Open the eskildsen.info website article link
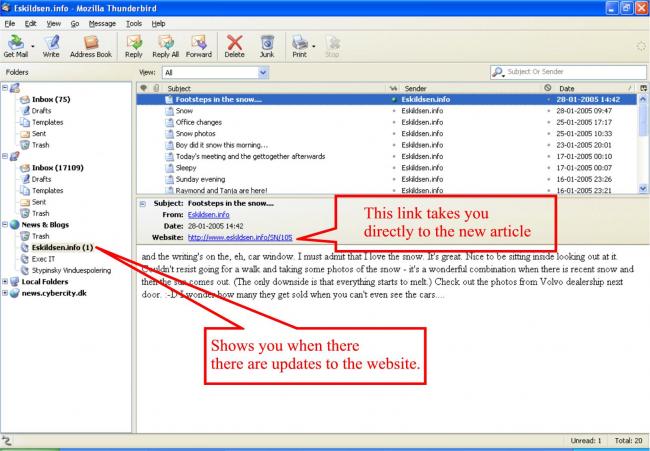Viewport: 650px width, 451px height. click(x=240, y=238)
